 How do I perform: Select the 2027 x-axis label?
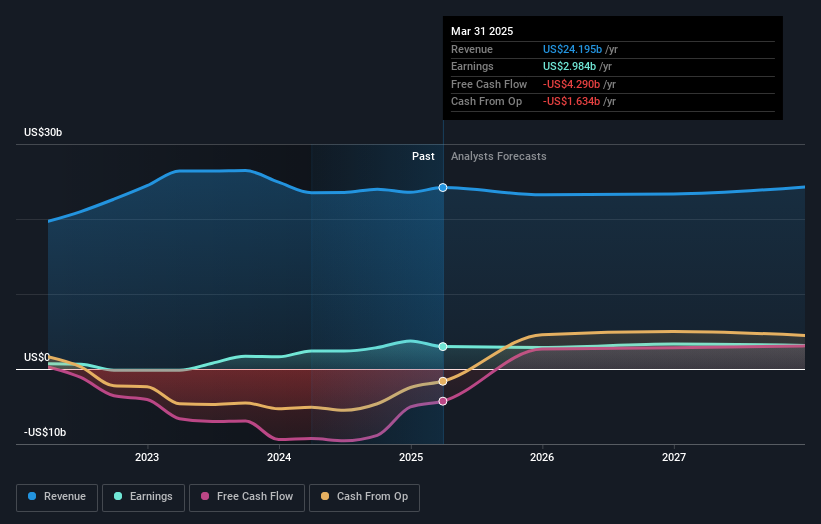pos(674,458)
